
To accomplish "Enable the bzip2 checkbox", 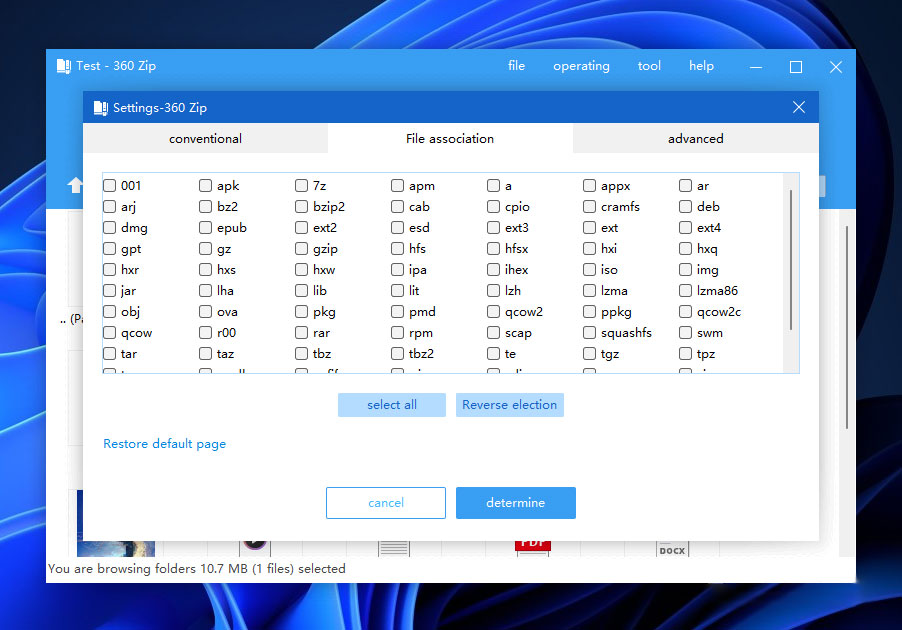I will click(301, 206).
